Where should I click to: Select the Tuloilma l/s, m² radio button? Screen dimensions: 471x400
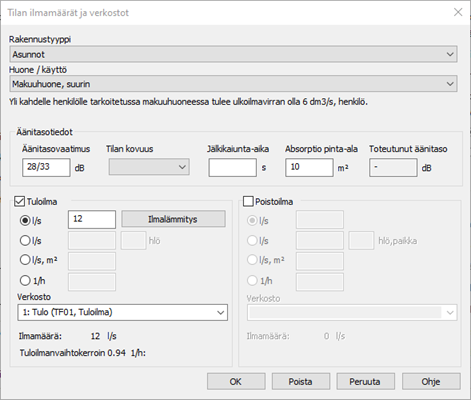click(25, 260)
